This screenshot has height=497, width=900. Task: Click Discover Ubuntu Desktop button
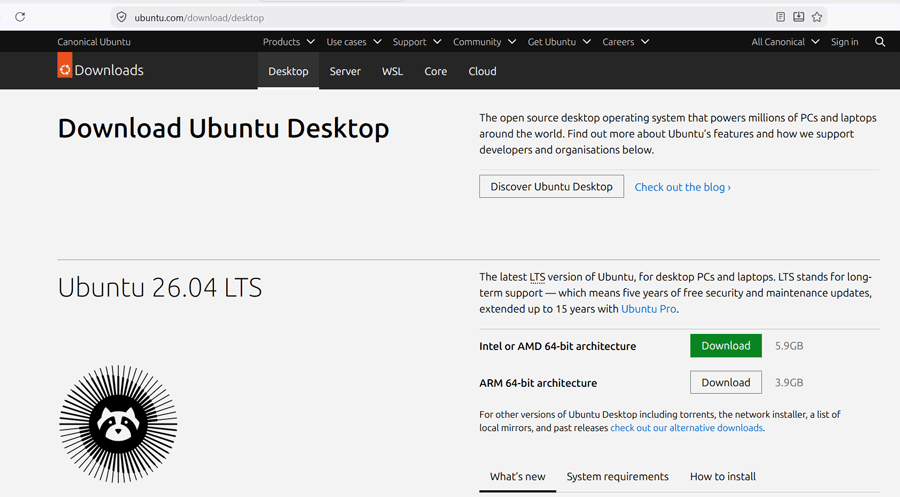tap(552, 187)
